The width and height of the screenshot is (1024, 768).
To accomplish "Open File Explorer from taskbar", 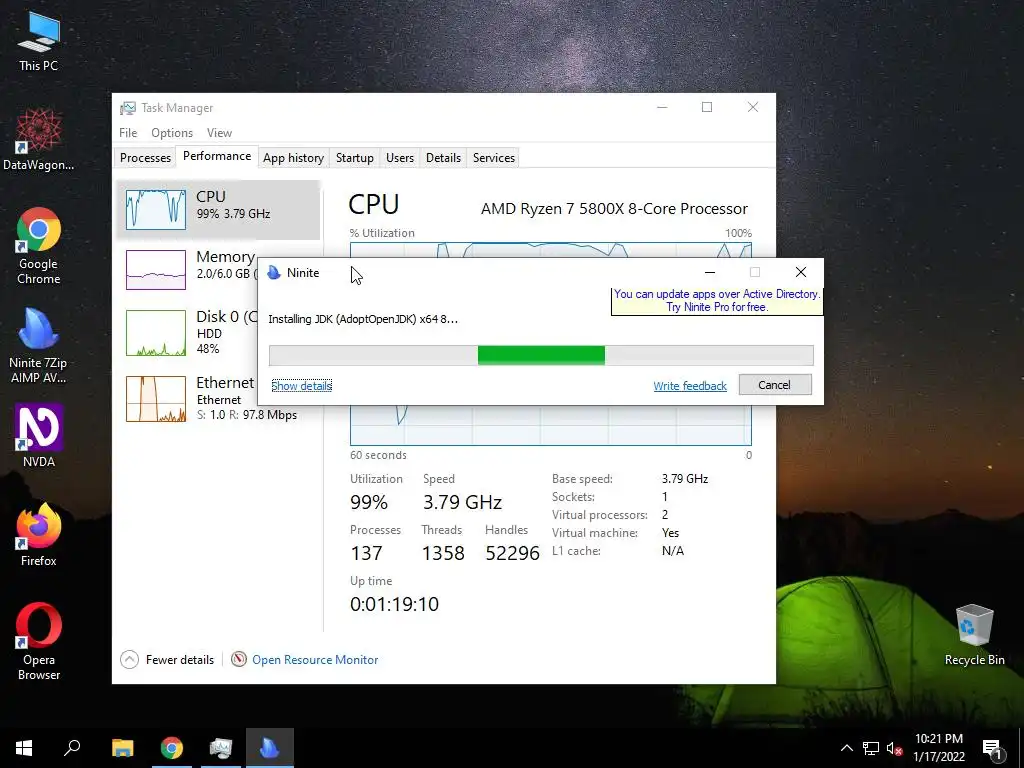I will [x=122, y=748].
